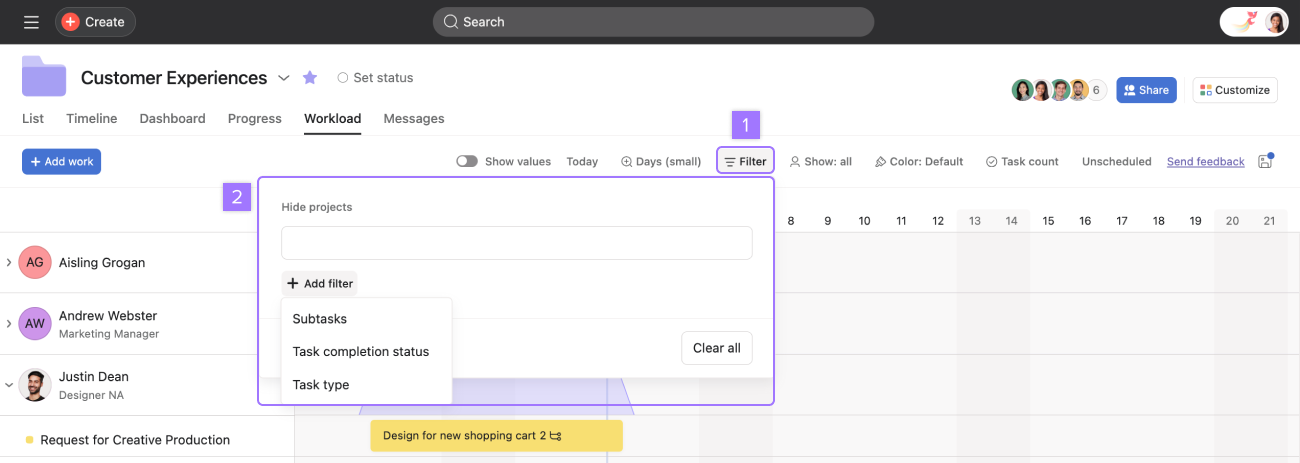Open the hamburger navigation menu
Screen dimensions: 1300x463
click(31, 22)
